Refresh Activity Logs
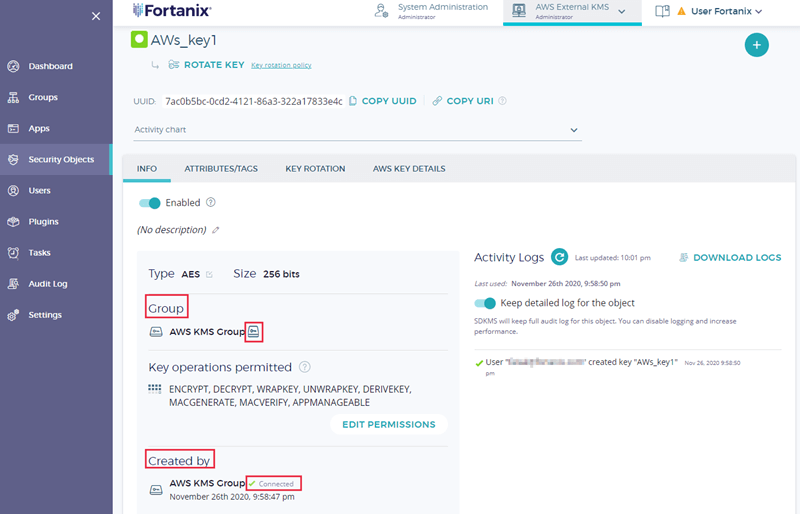Screen dimensions: 800x514 [x=559, y=257]
